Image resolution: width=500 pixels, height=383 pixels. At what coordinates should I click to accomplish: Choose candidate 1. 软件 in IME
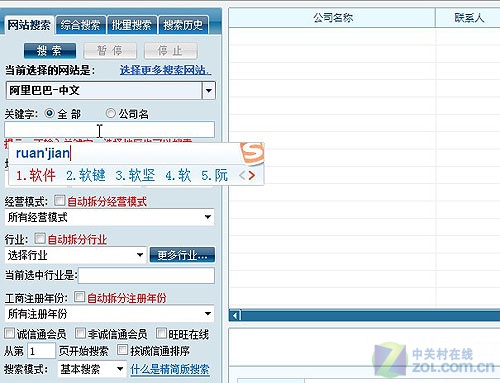pyautogui.click(x=36, y=175)
